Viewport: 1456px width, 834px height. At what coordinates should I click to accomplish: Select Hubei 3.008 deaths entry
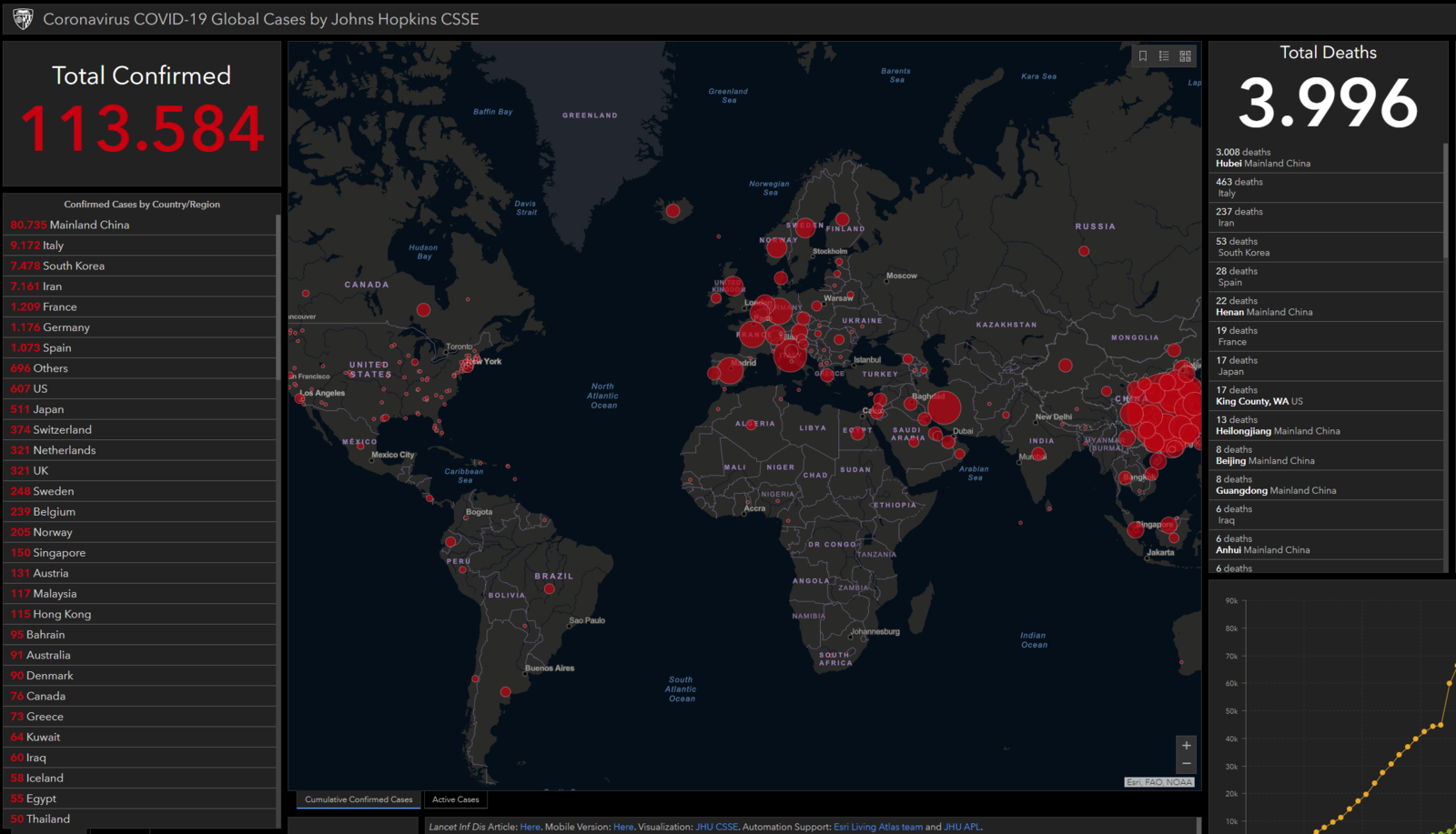click(x=1327, y=158)
